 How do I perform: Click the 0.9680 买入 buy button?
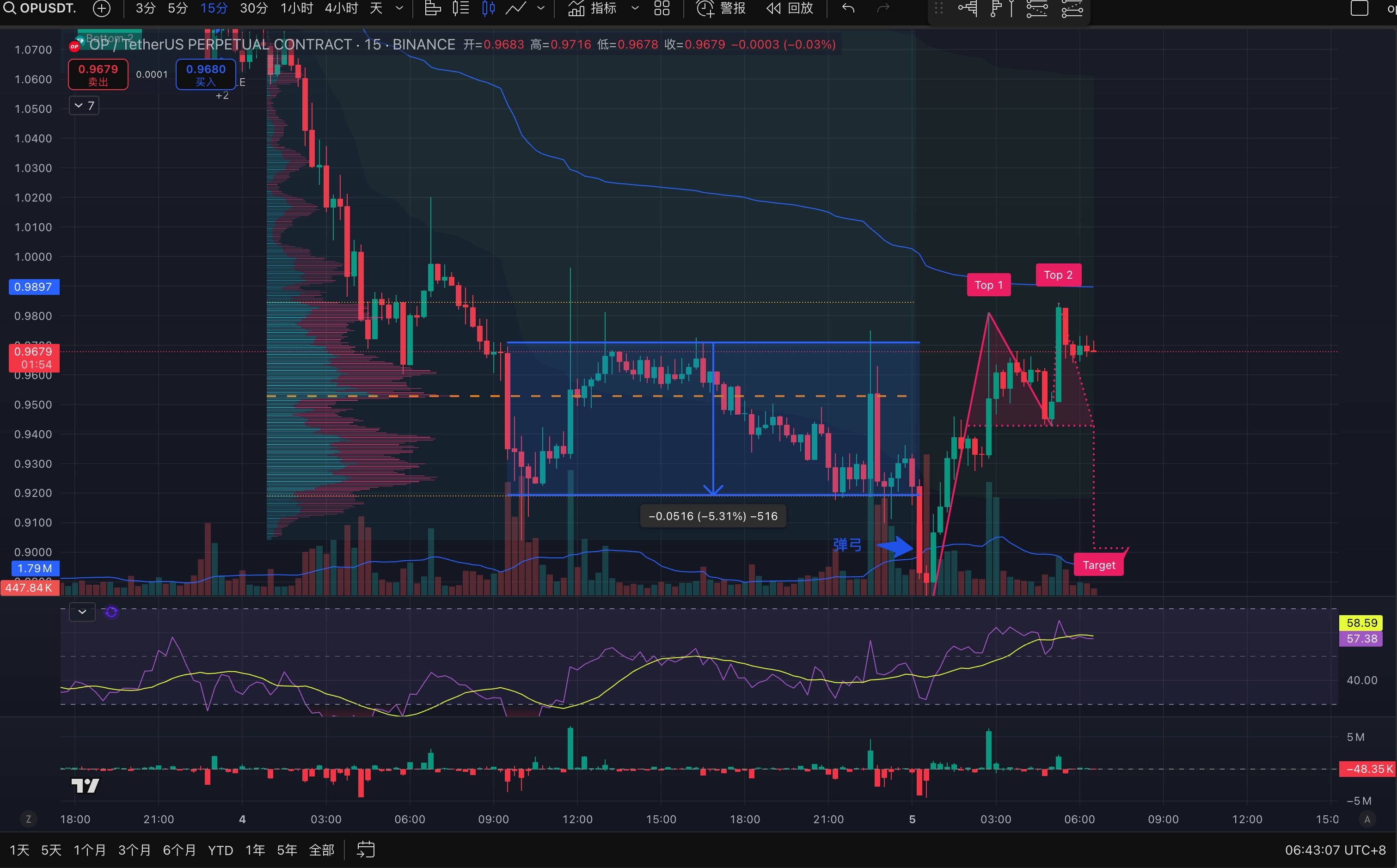pyautogui.click(x=206, y=74)
